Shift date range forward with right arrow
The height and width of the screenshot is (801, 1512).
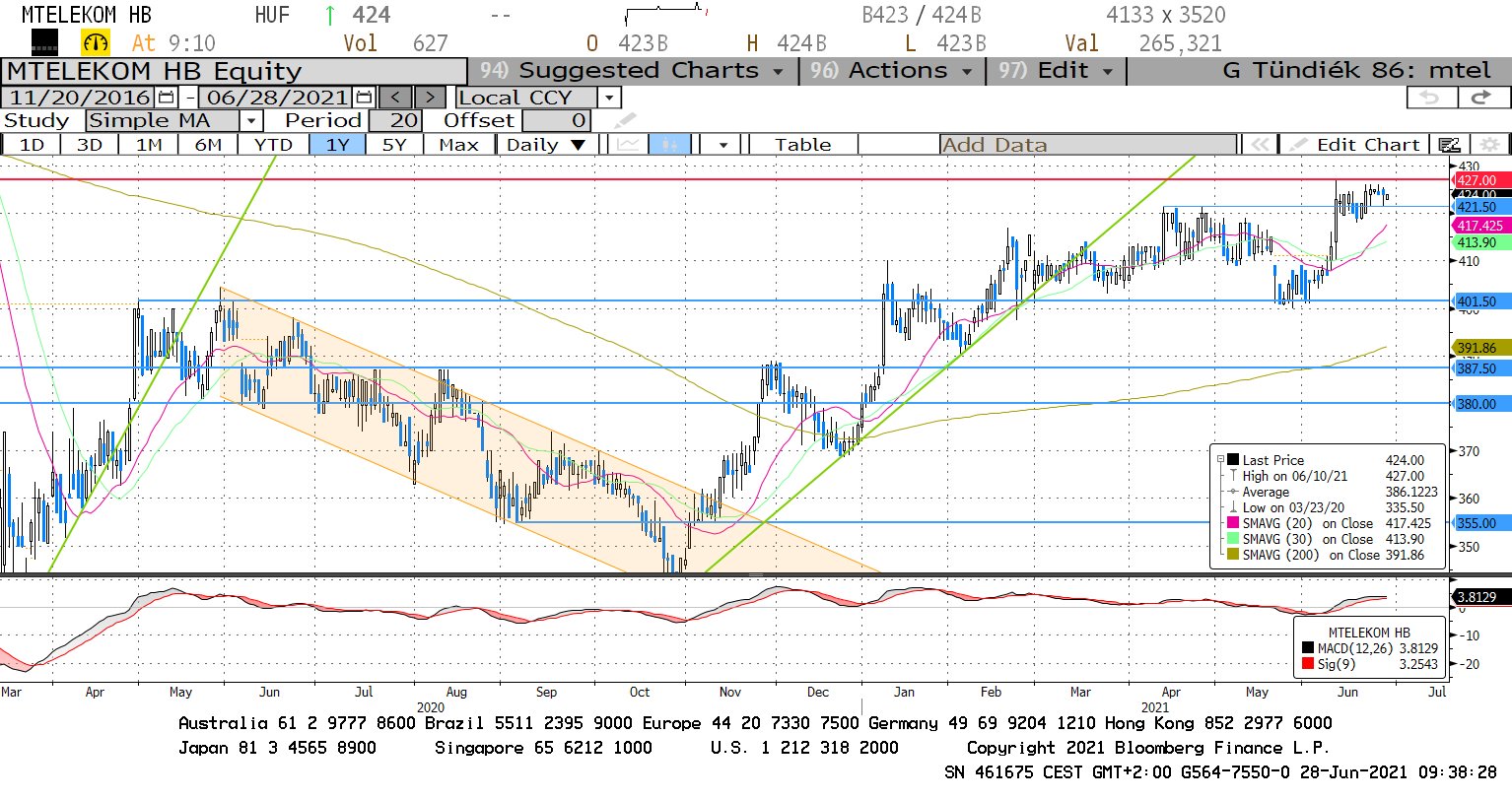[x=431, y=98]
